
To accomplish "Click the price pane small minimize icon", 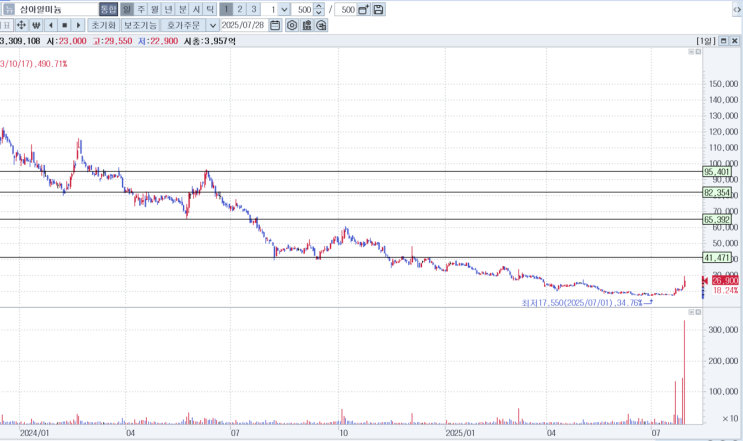I will 691,51.
